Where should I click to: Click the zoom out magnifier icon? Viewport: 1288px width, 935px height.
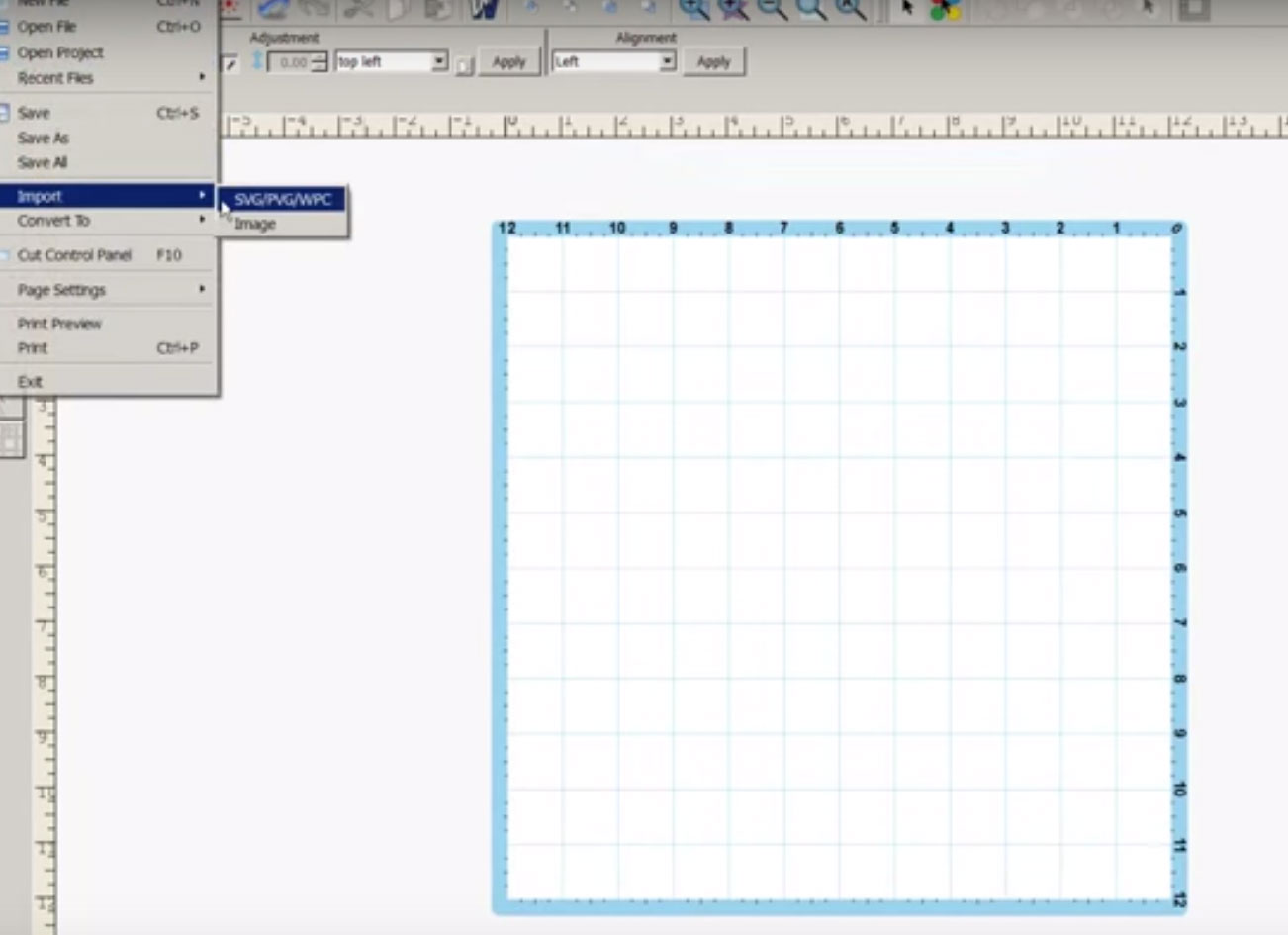[773, 9]
